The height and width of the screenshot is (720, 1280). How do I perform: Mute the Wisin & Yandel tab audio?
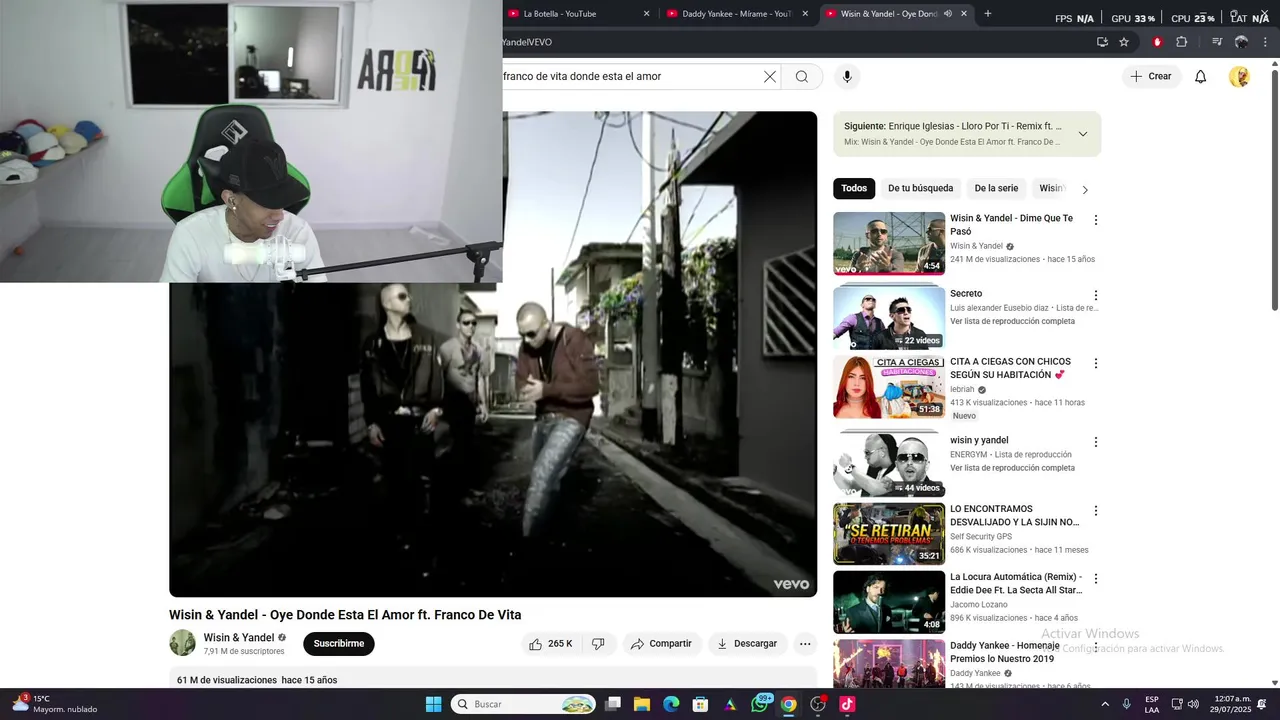point(948,13)
